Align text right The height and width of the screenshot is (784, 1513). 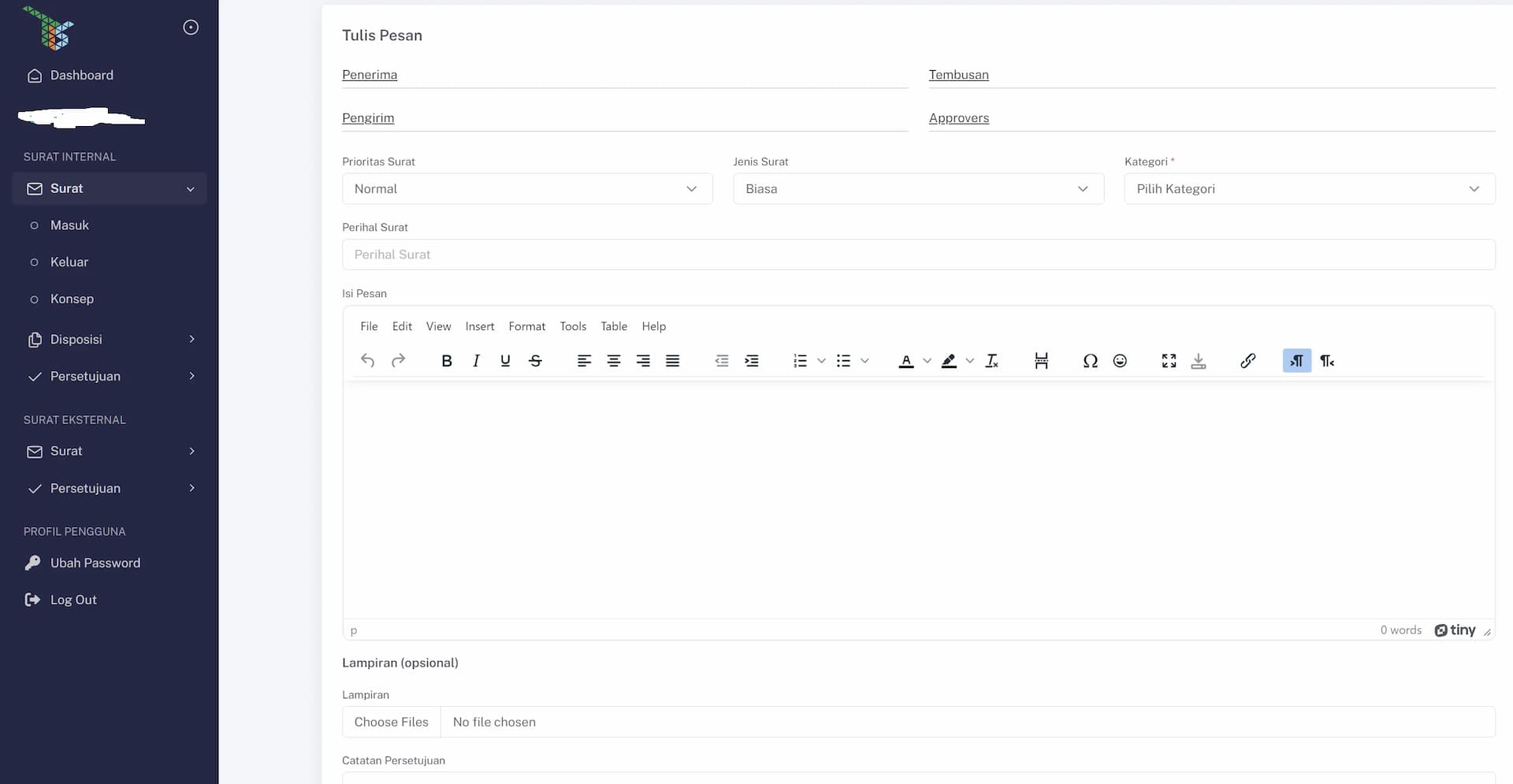643,361
